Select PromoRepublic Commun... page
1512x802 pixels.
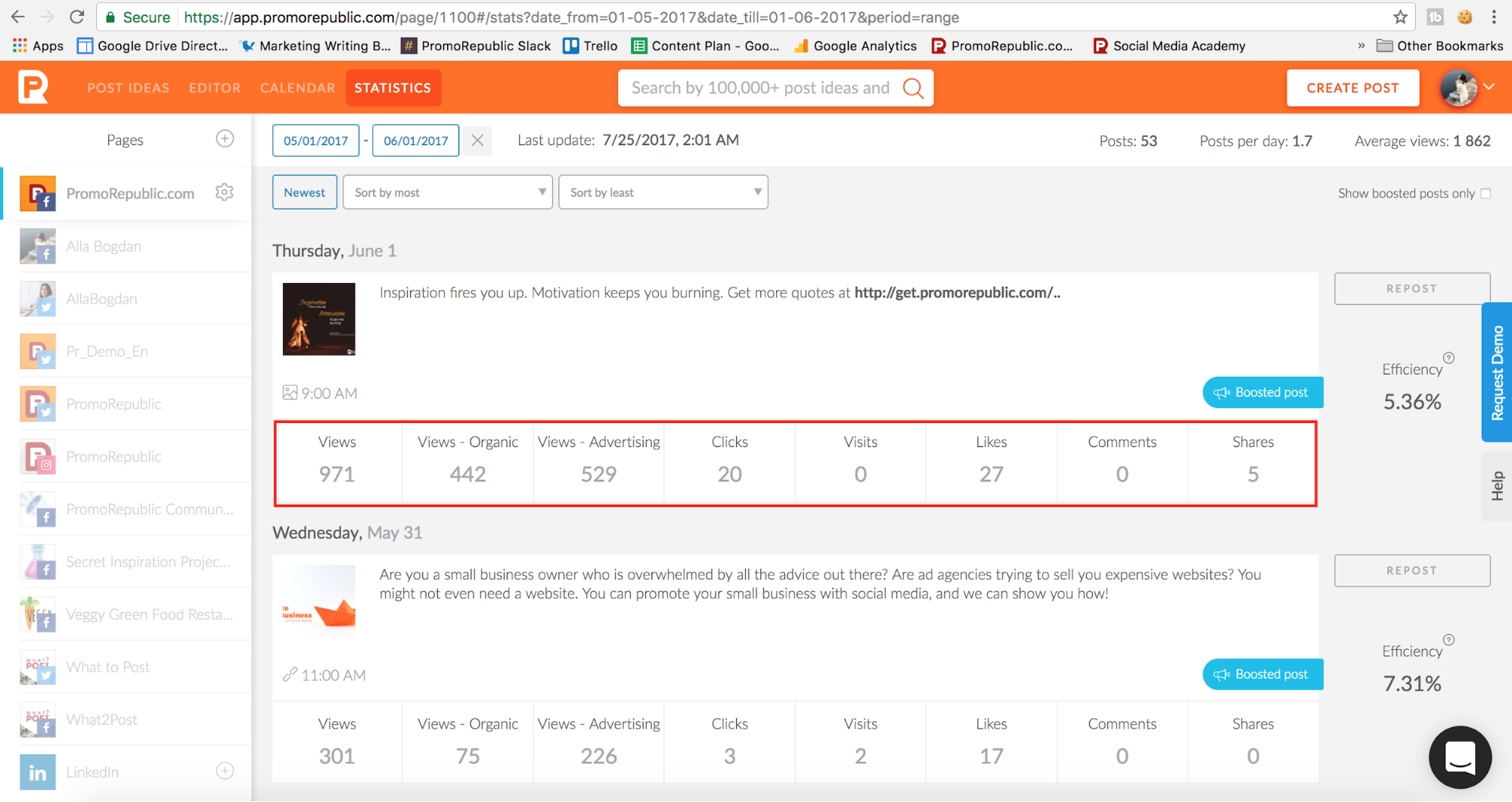click(x=126, y=509)
